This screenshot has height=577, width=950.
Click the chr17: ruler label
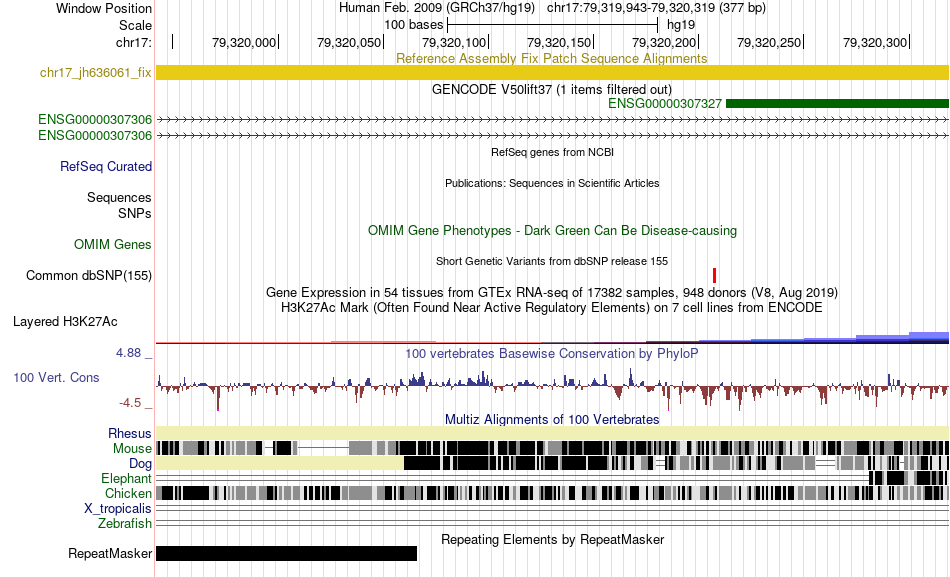point(134,42)
